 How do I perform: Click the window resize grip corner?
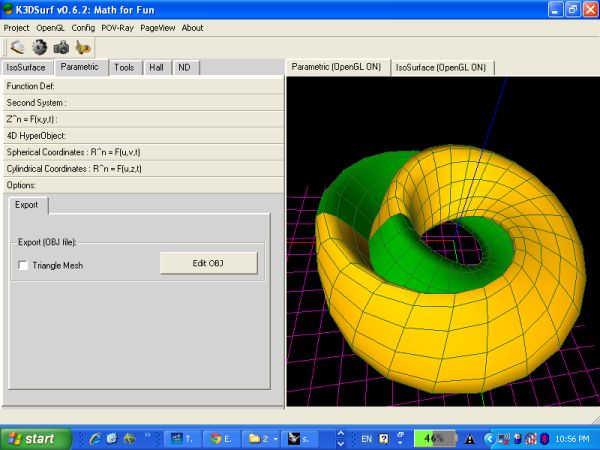pos(595,420)
